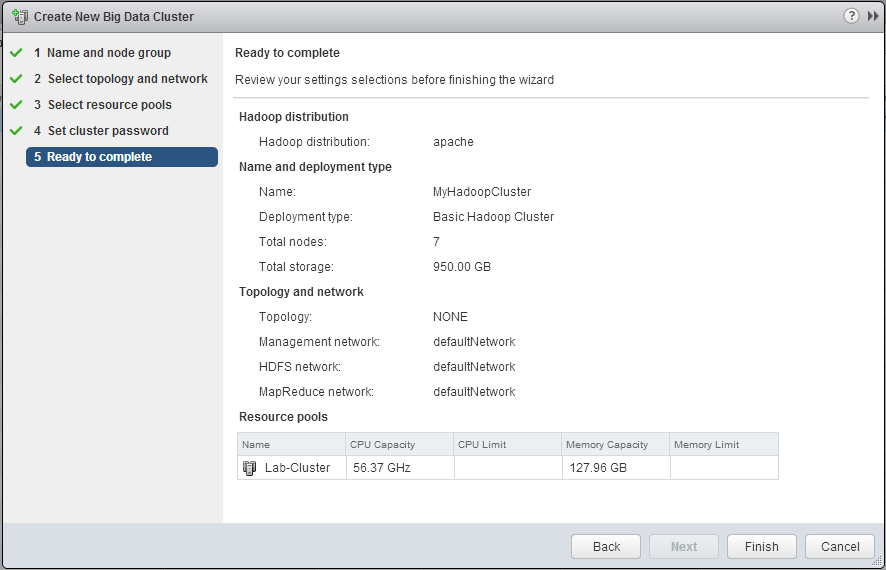
Task: Click the Resource pools heading
Action: pyautogui.click(x=283, y=417)
